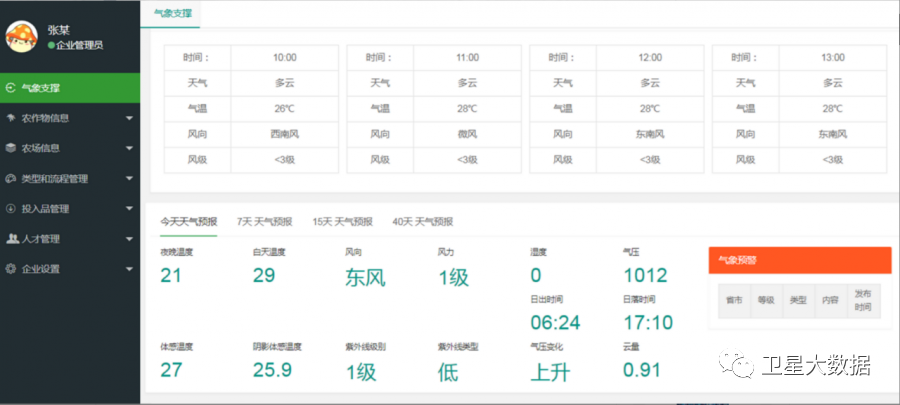Screen dimensions: 900x405
Task: Click the 人才管理 people icon
Action: (x=10, y=239)
